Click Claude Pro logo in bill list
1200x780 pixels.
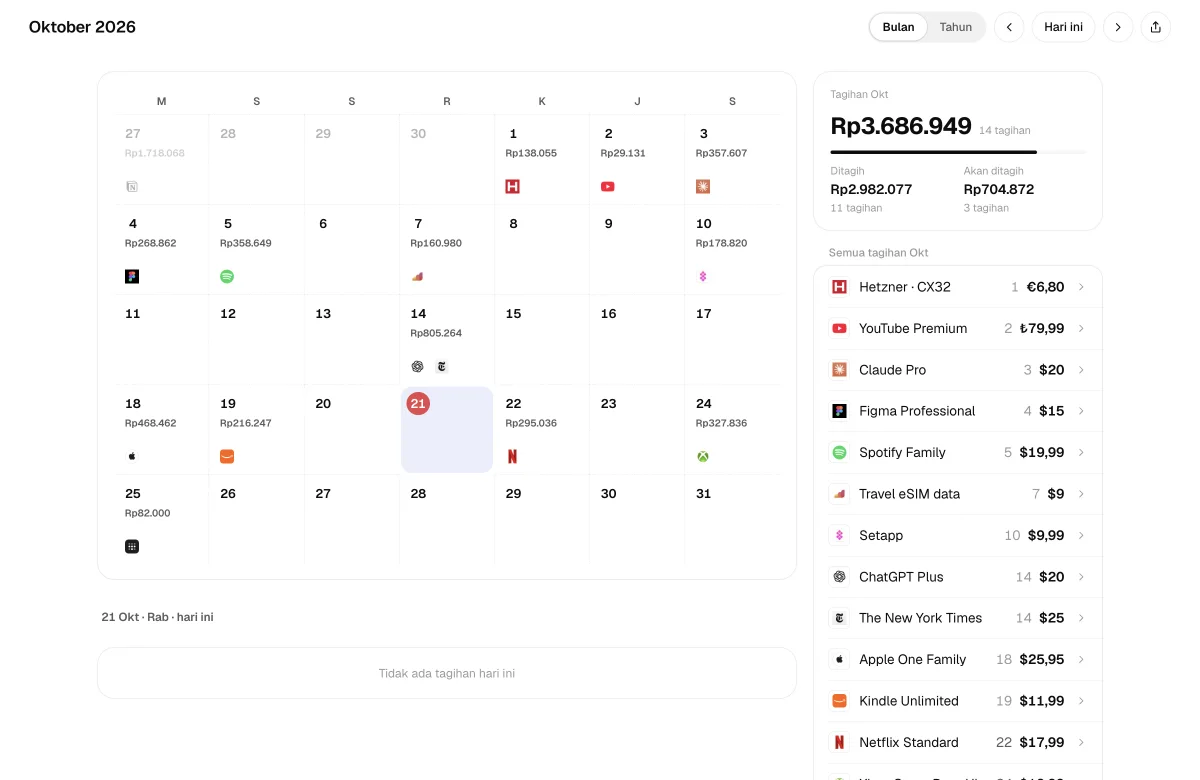tap(840, 370)
